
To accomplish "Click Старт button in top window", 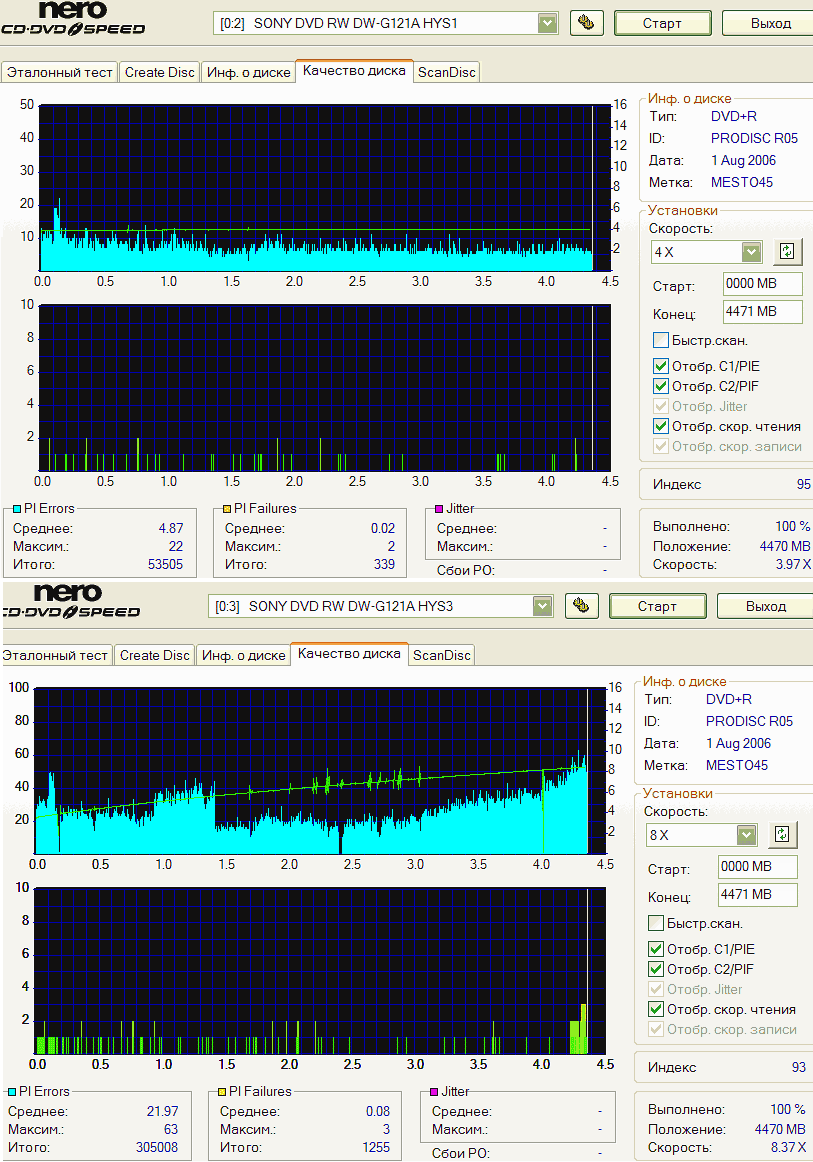I will click(x=663, y=23).
